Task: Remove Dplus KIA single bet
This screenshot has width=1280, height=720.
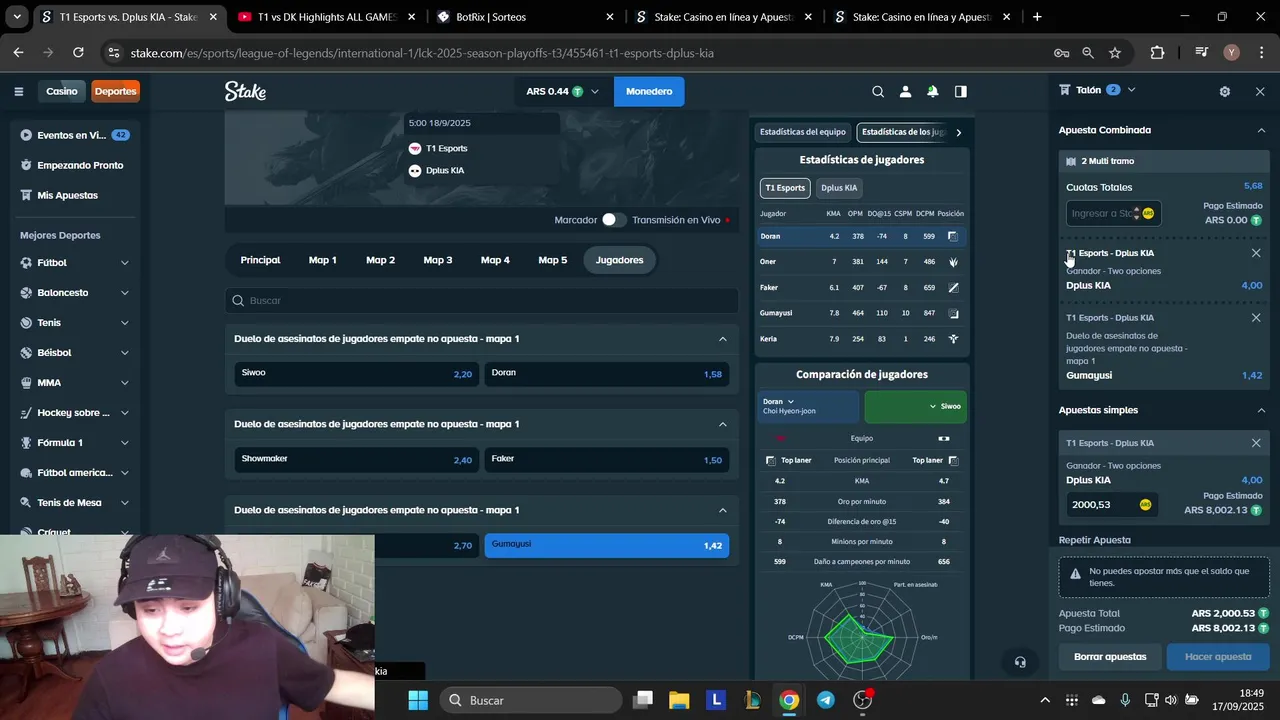Action: [x=1256, y=443]
